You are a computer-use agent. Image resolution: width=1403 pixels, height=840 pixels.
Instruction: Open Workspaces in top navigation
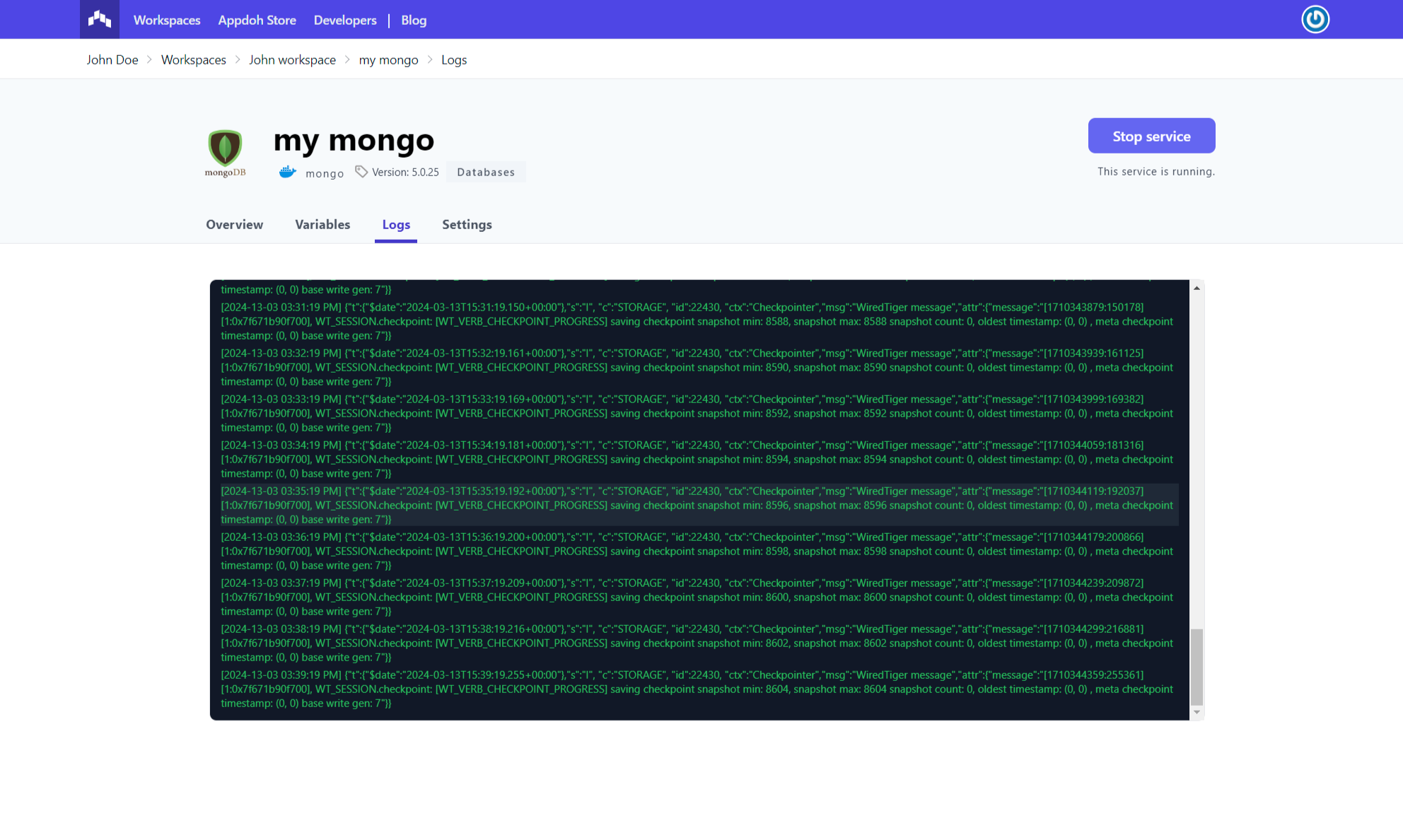[x=167, y=20]
